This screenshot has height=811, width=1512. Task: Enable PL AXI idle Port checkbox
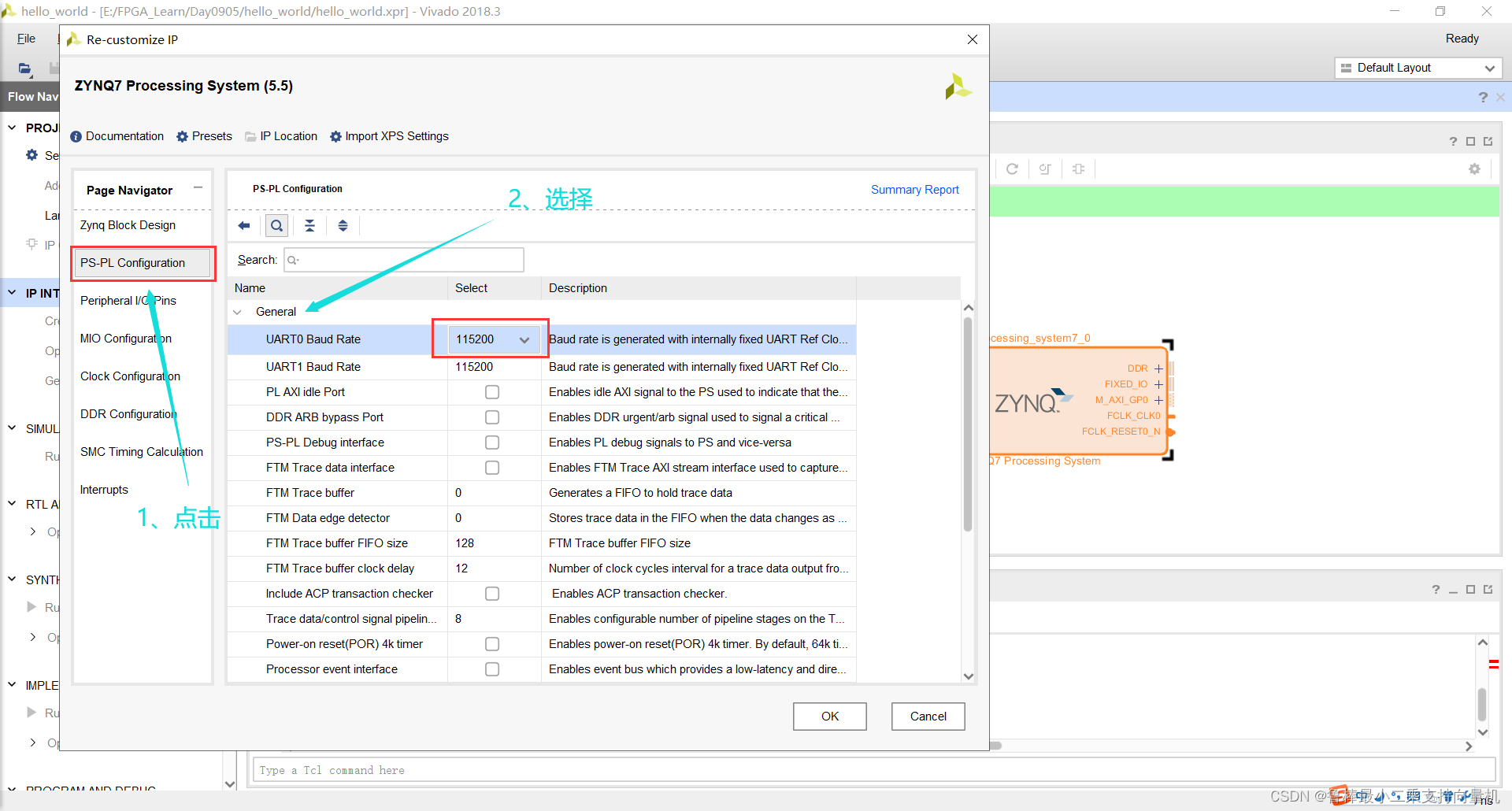pyautogui.click(x=492, y=392)
